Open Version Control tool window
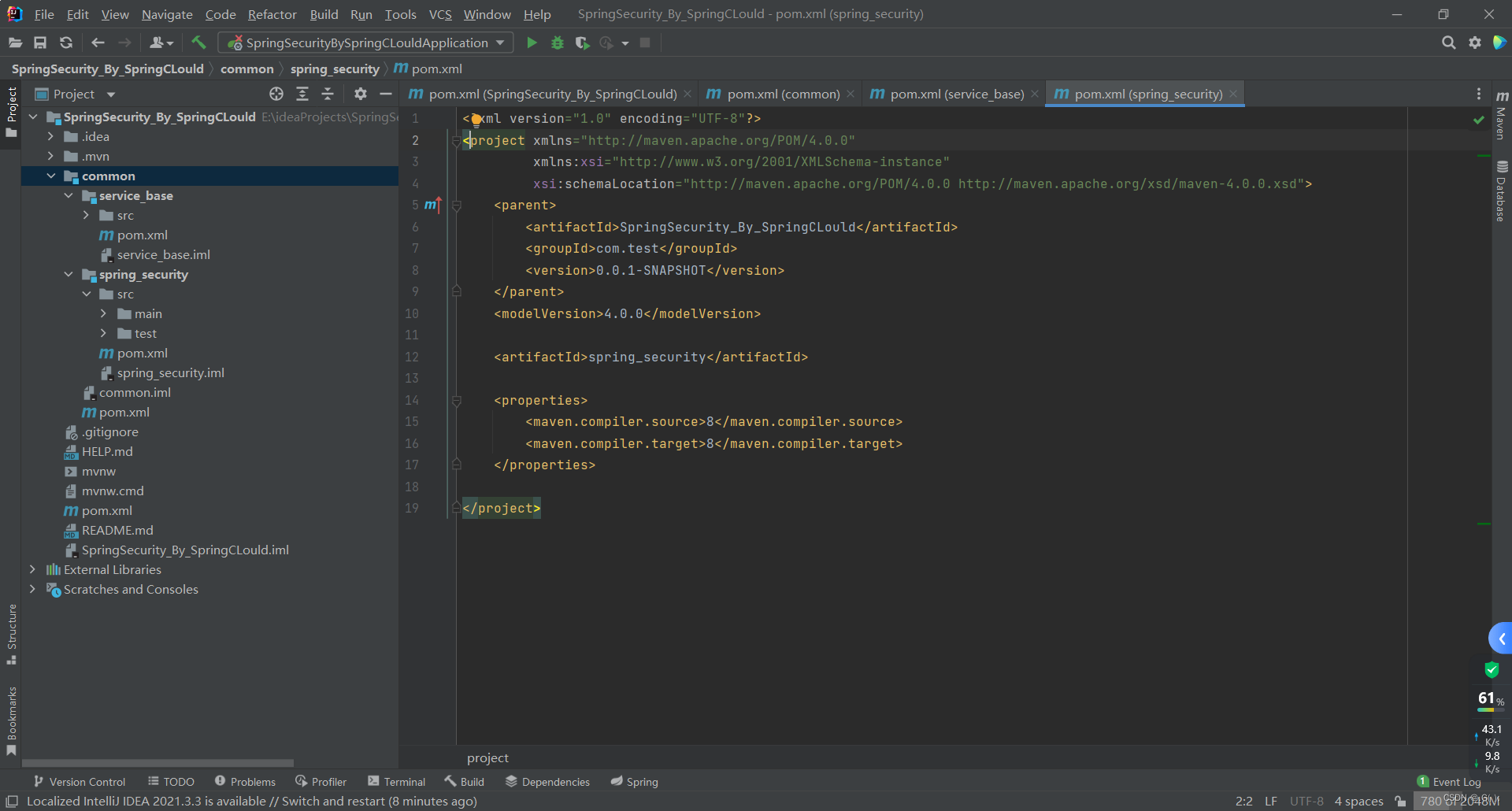 pyautogui.click(x=79, y=781)
